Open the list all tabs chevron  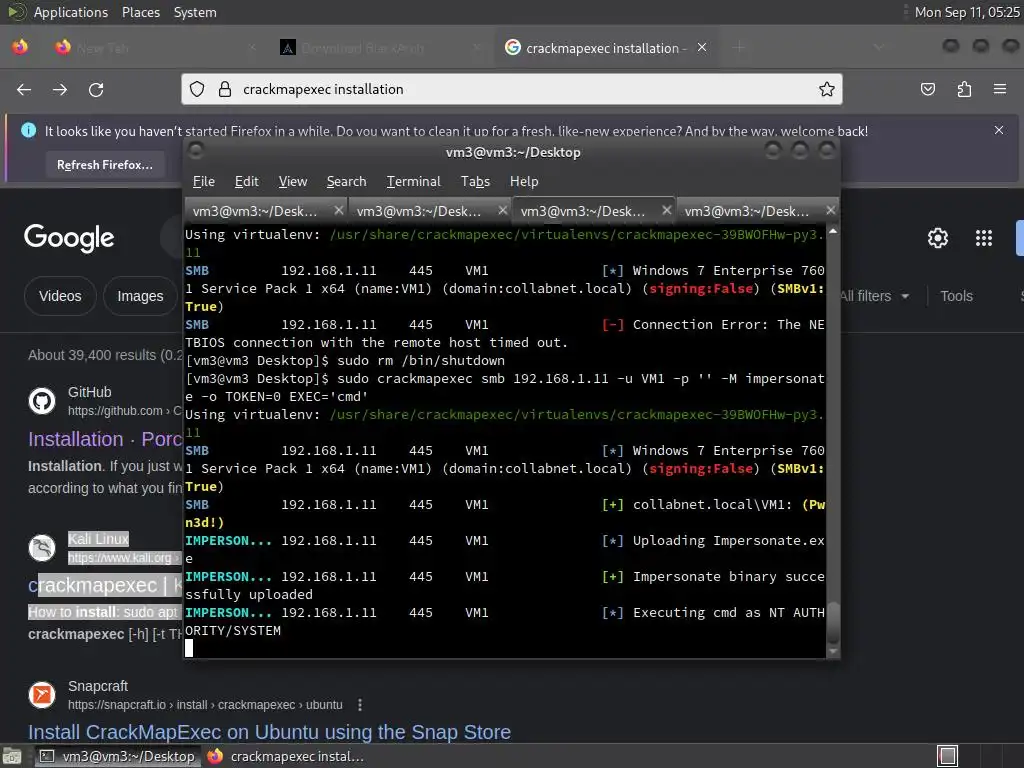878,47
